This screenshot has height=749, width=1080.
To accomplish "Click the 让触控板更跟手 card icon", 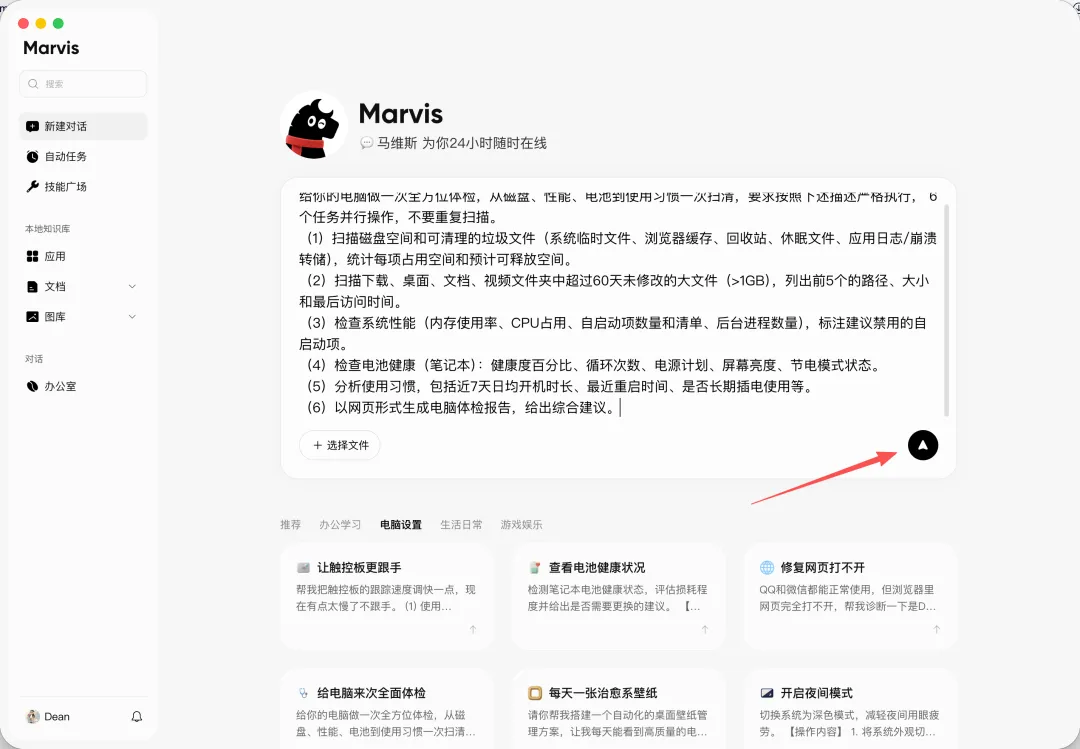I will point(303,568).
